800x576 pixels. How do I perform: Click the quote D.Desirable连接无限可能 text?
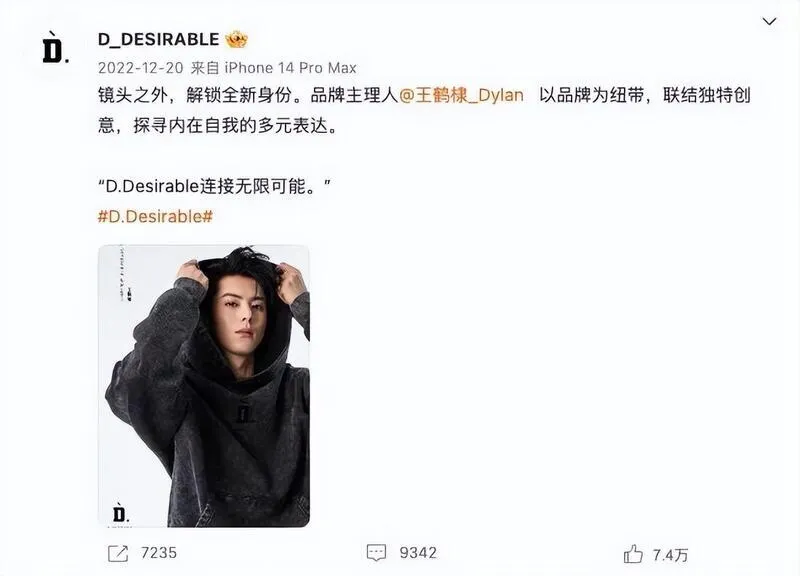[214, 186]
